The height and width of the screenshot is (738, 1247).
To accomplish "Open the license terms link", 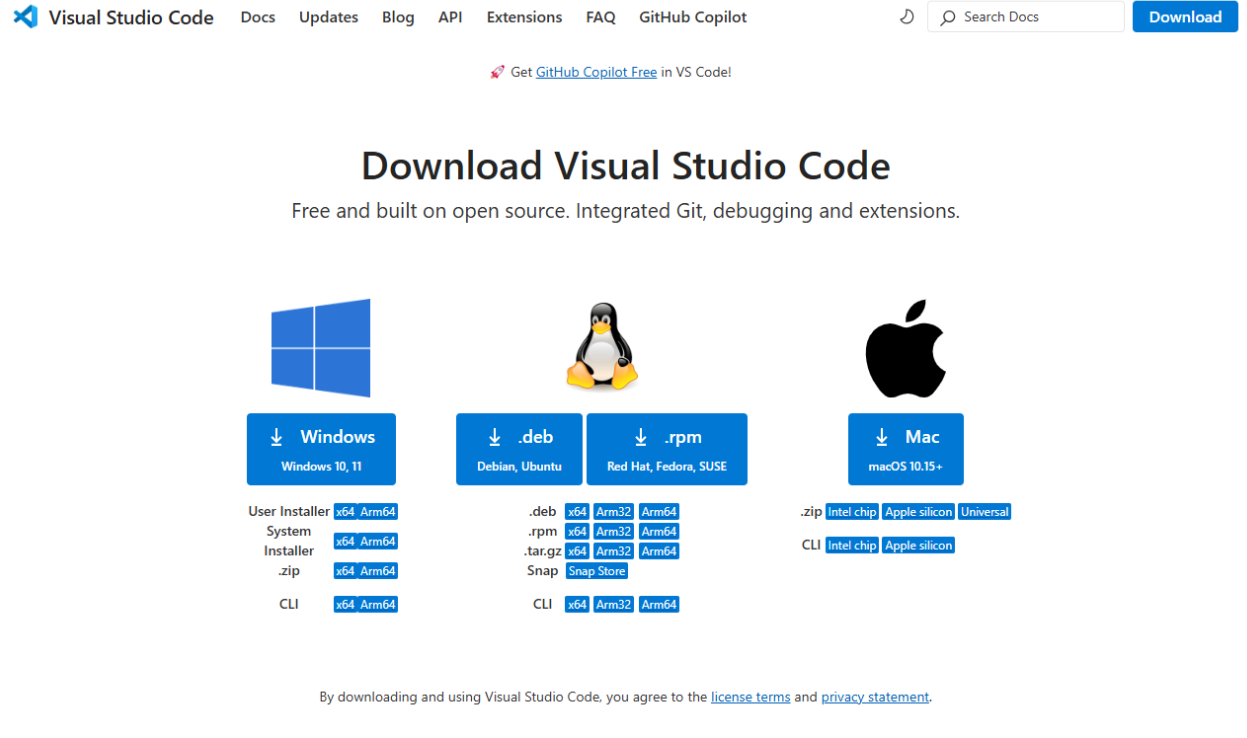I will tap(751, 697).
